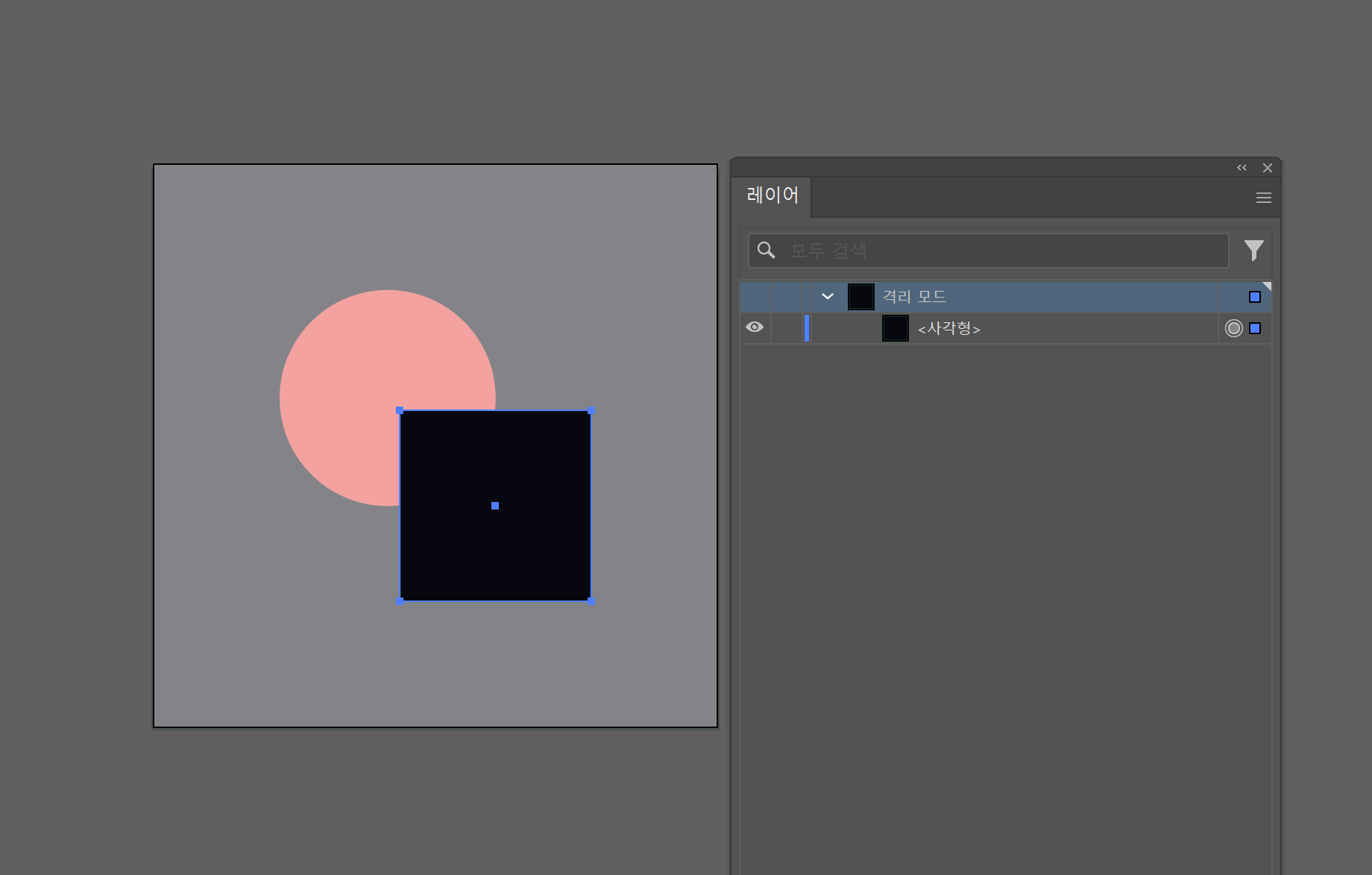Hide the <사각형> layer with eye icon
This screenshot has width=1372, height=875.
coord(755,327)
